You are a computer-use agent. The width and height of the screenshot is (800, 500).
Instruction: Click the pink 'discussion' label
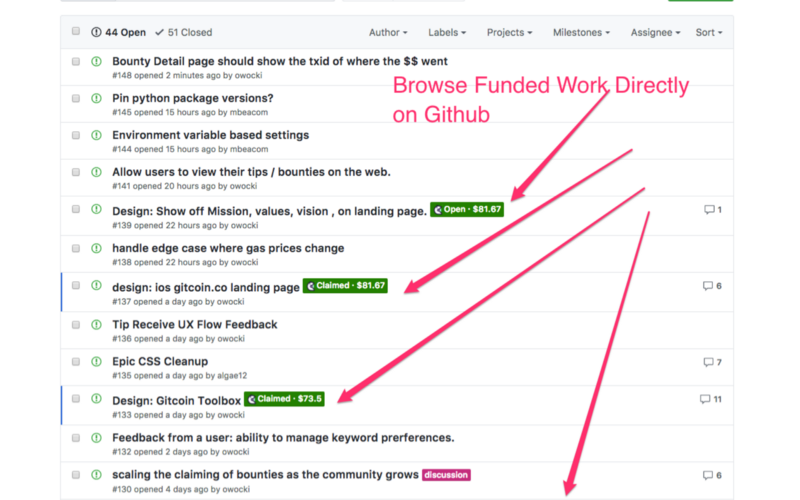(446, 475)
